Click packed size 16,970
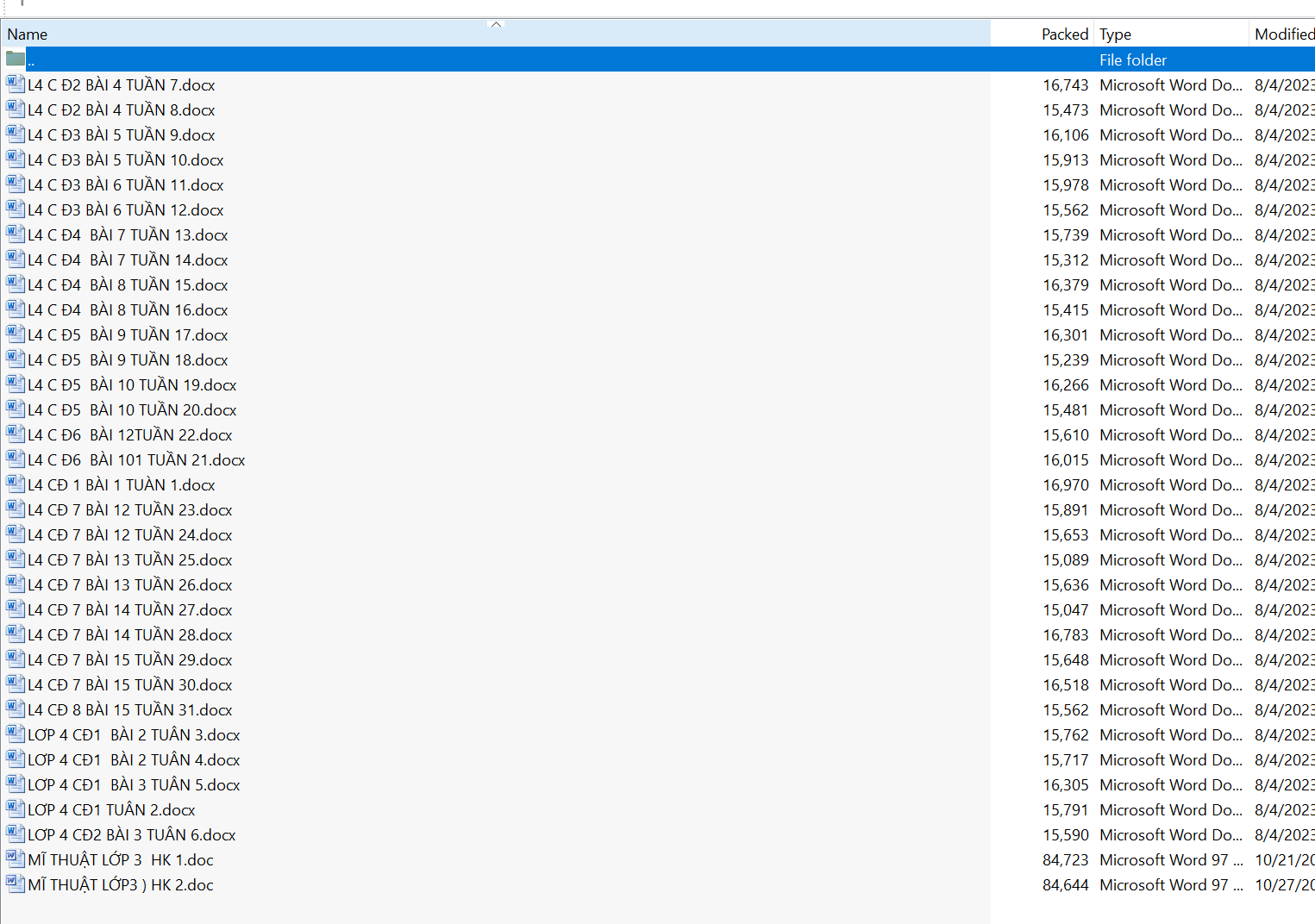The width and height of the screenshot is (1315, 924). click(1066, 485)
